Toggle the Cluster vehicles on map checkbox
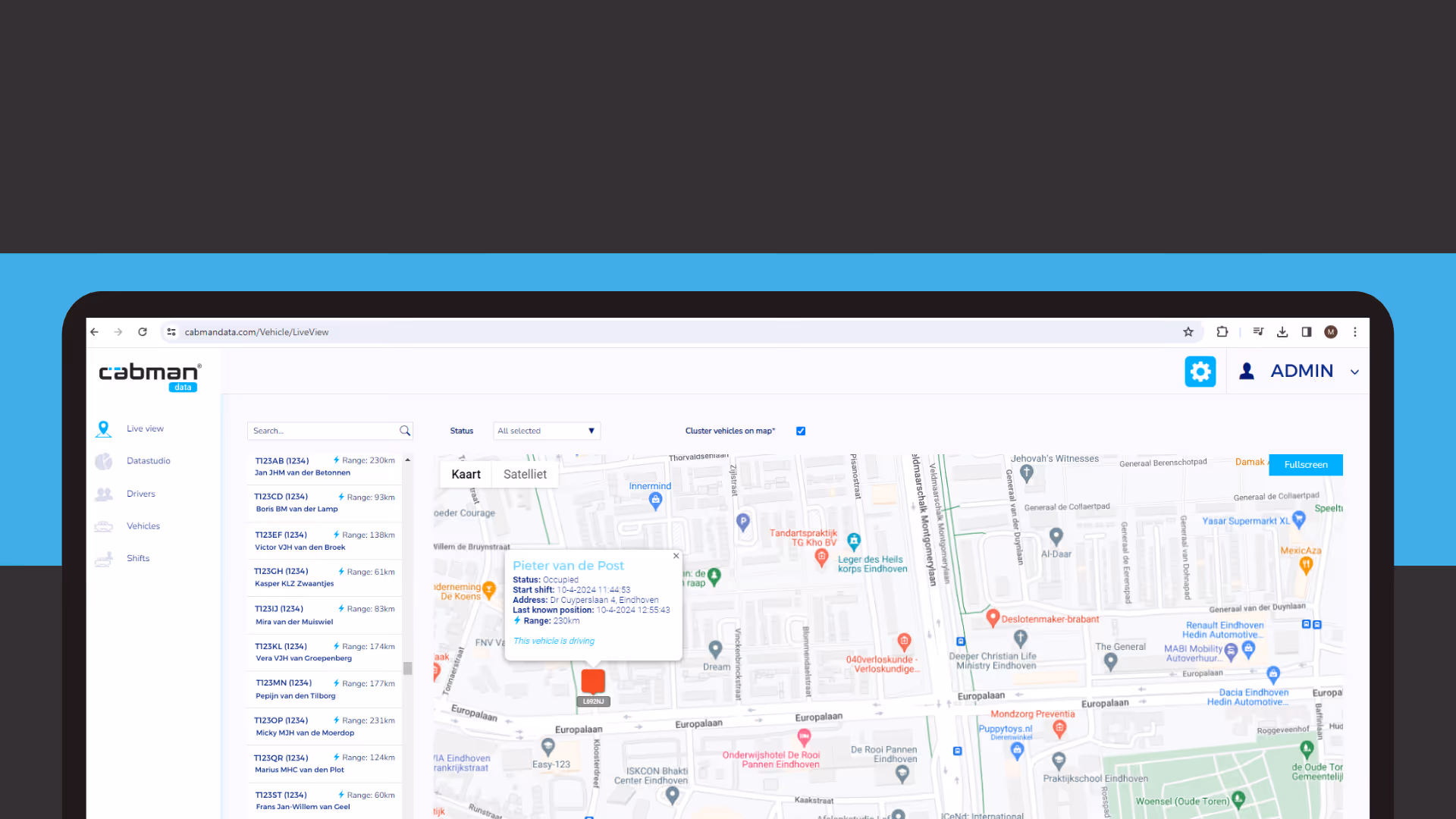Image resolution: width=1456 pixels, height=819 pixels. click(x=801, y=431)
